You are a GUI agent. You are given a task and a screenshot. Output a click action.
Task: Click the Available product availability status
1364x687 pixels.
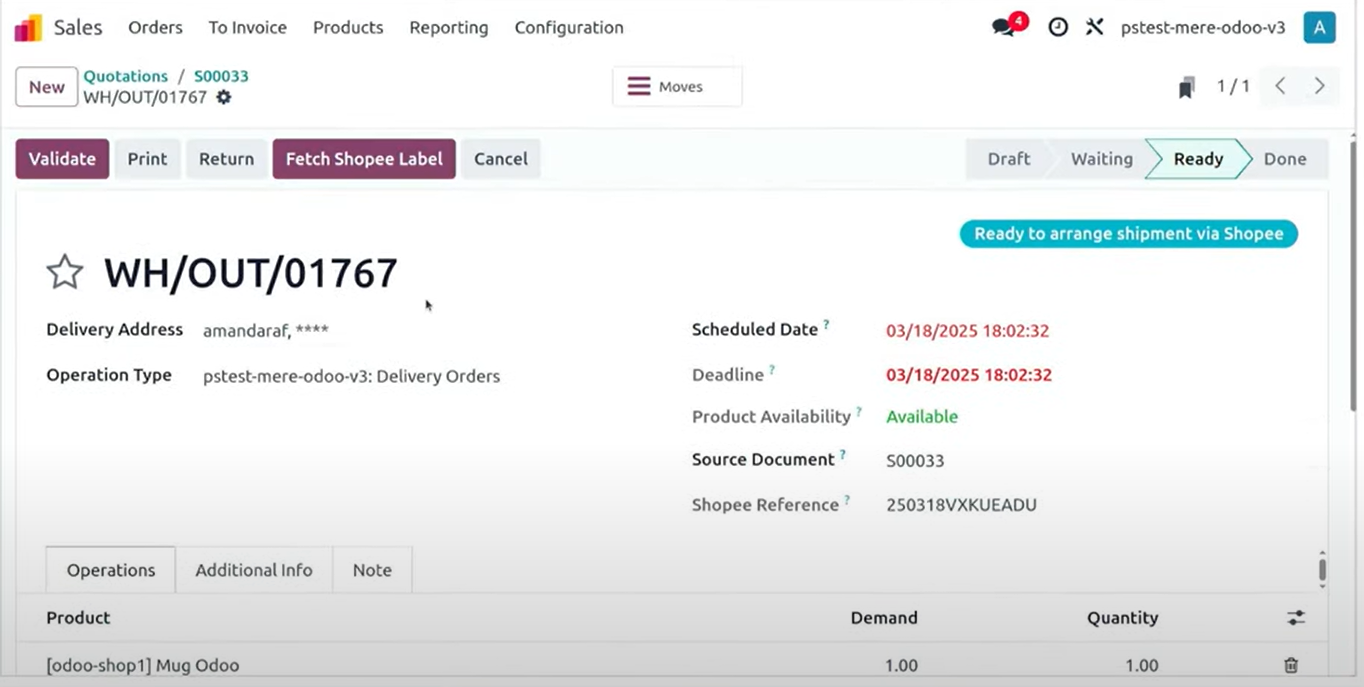click(x=922, y=417)
